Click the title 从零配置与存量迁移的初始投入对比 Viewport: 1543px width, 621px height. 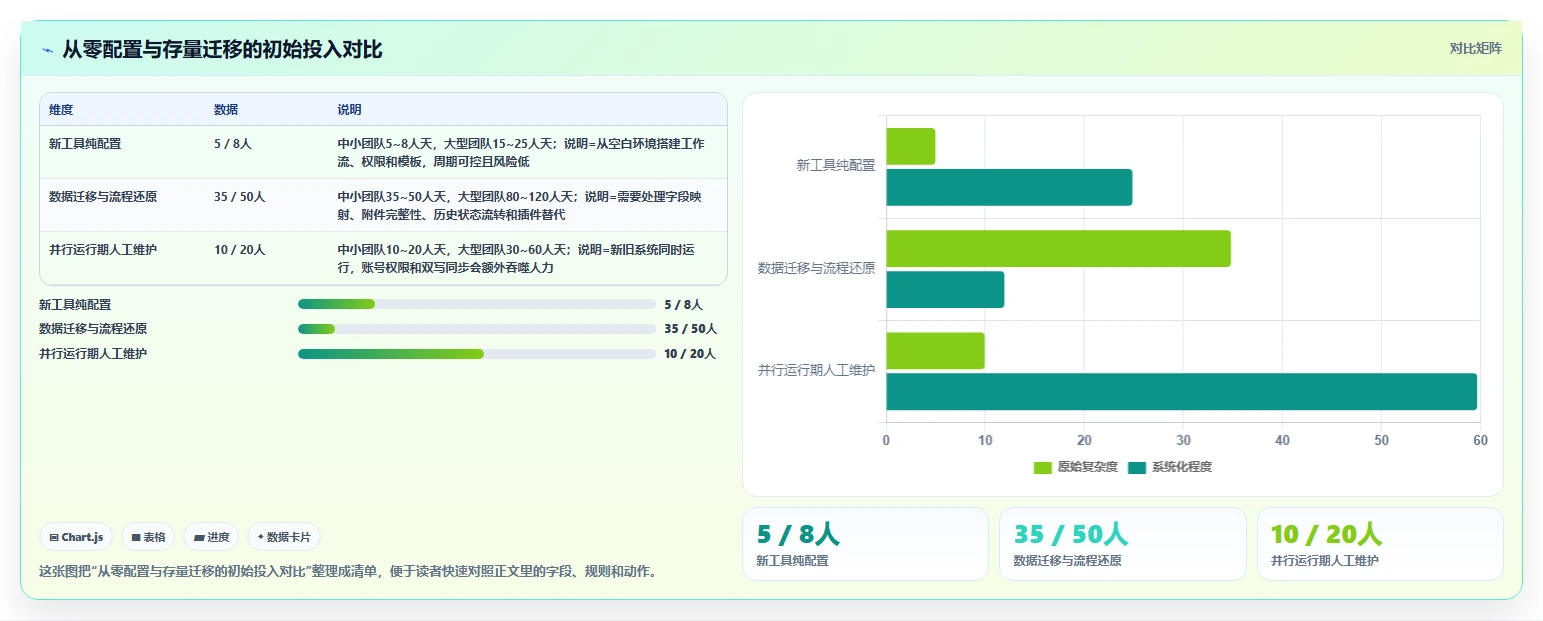pos(222,50)
